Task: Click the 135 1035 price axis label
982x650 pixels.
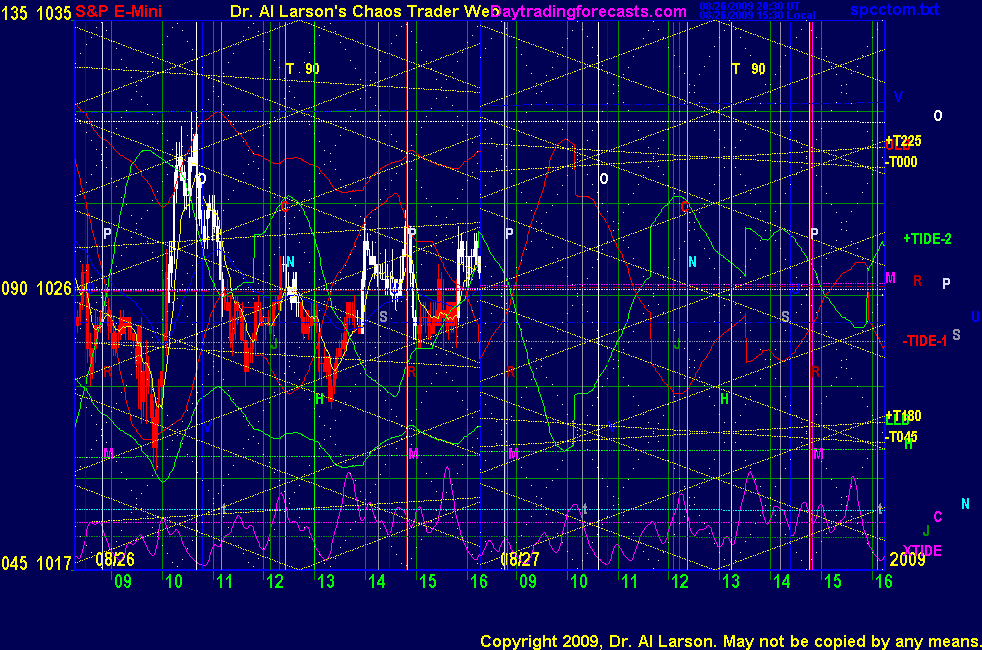Action: coord(36,11)
